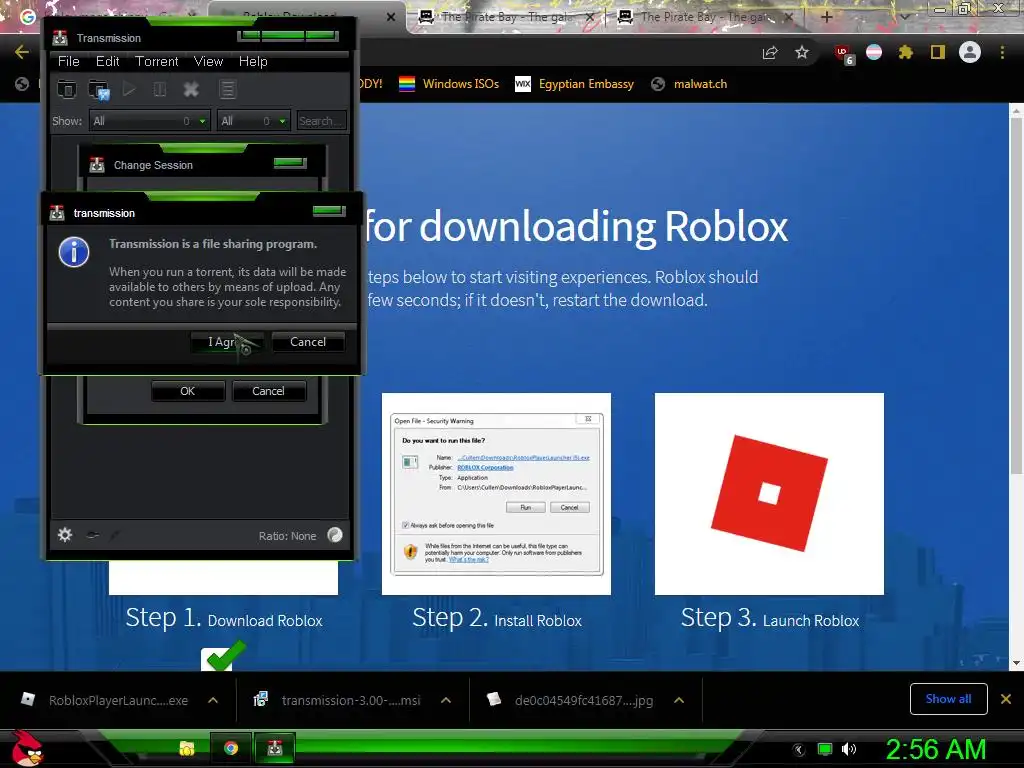Image resolution: width=1024 pixels, height=768 pixels.
Task: Open the Chrome profile avatar
Action: coord(970,52)
